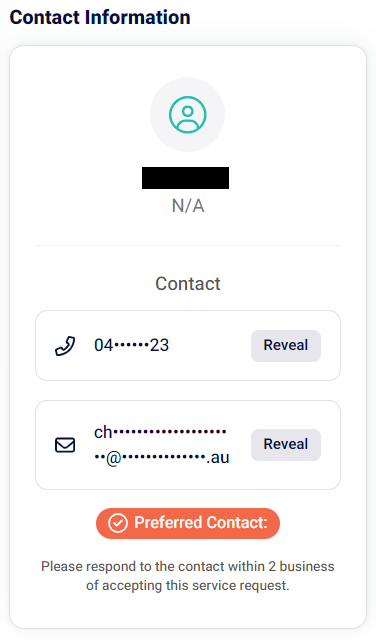Click the Contact section title

(x=188, y=284)
